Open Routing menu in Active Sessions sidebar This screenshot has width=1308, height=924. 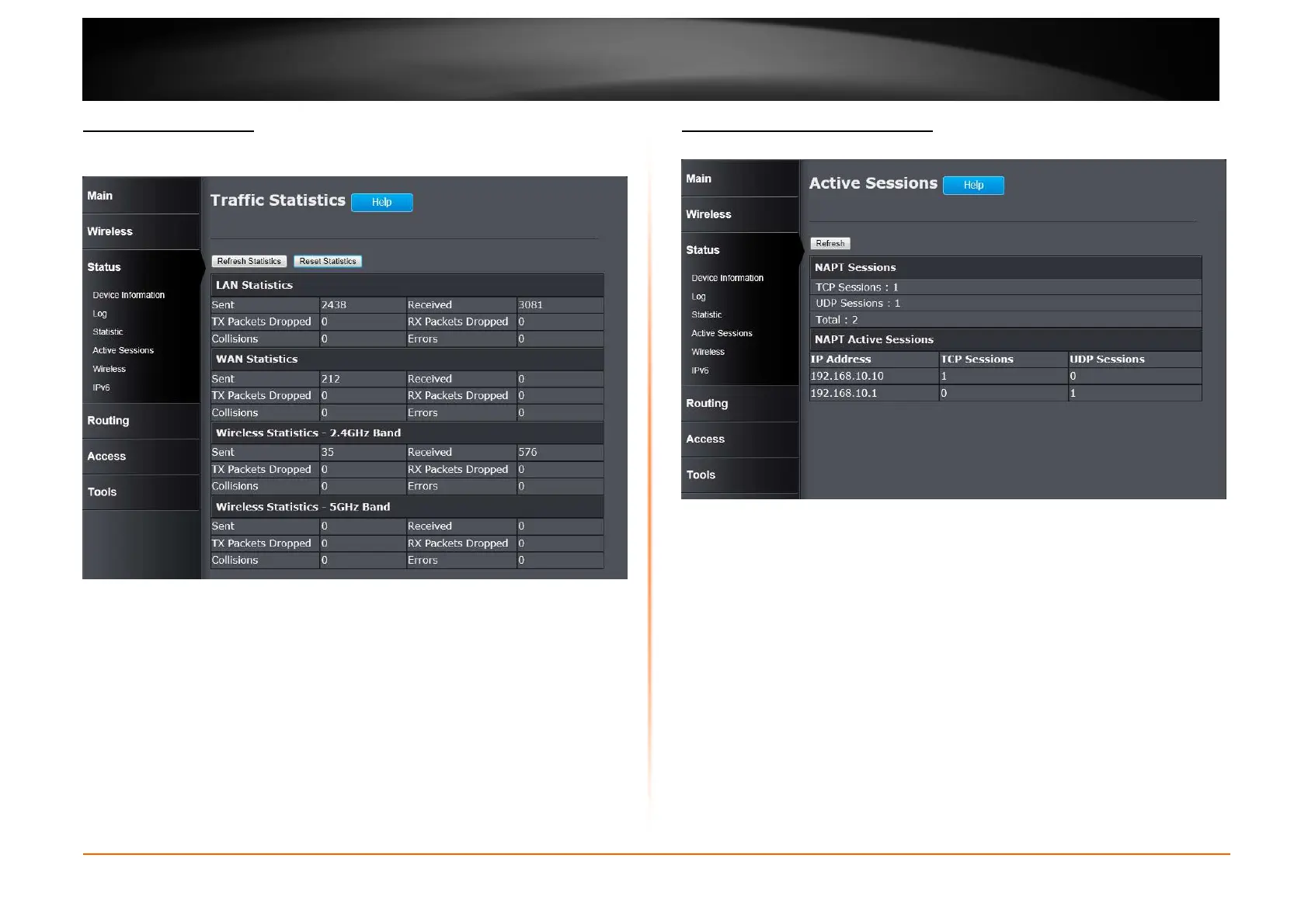[x=740, y=404]
